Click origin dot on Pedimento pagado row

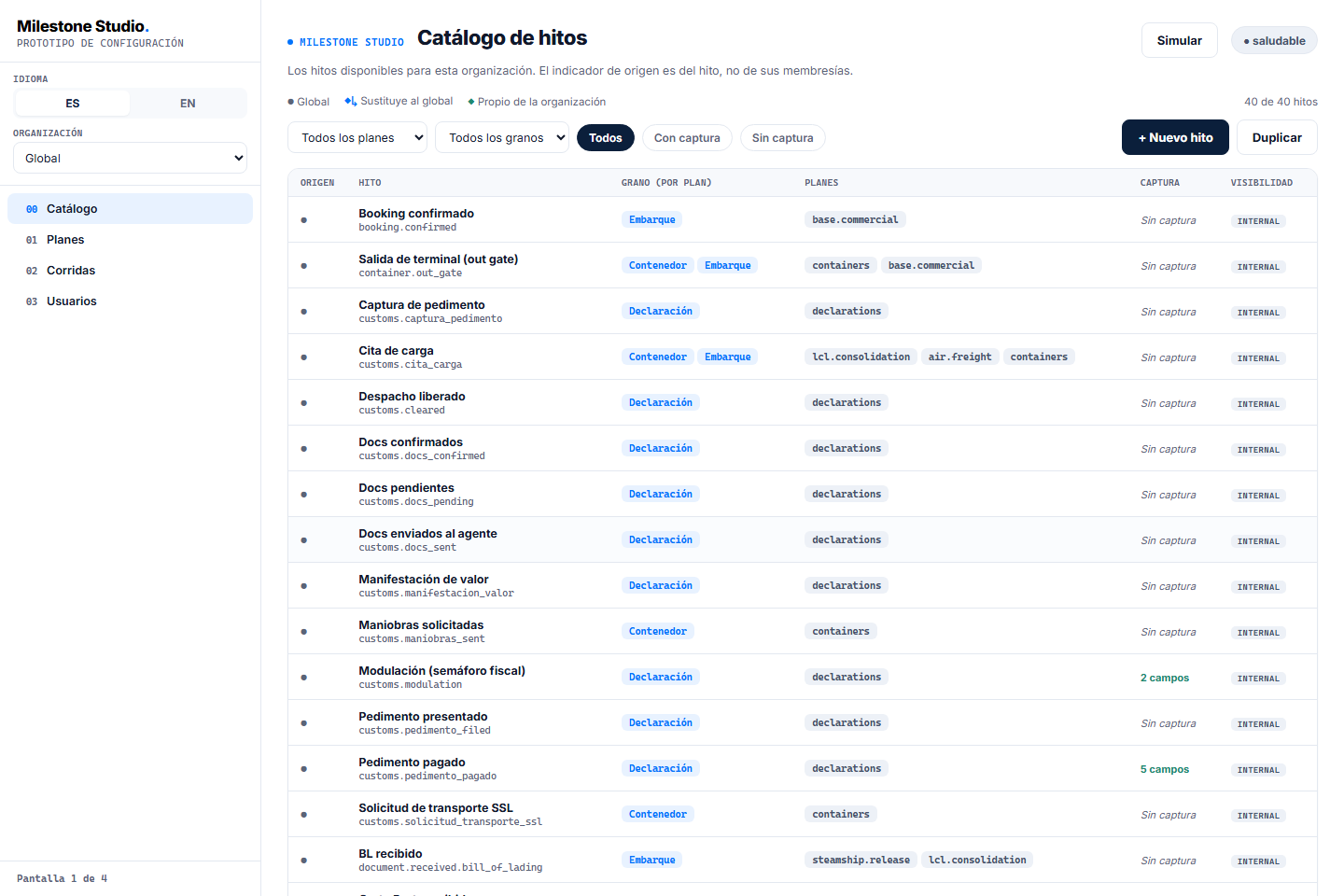[x=304, y=769]
